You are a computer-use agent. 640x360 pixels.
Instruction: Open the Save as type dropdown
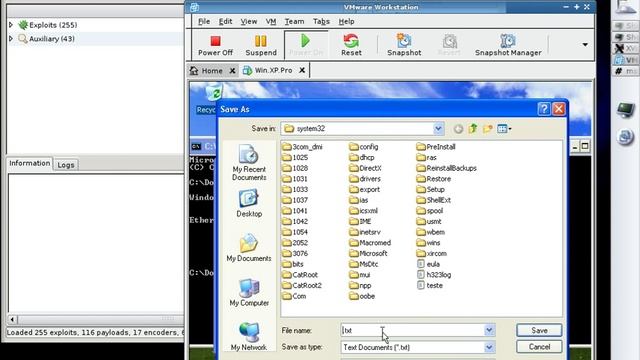(489, 347)
